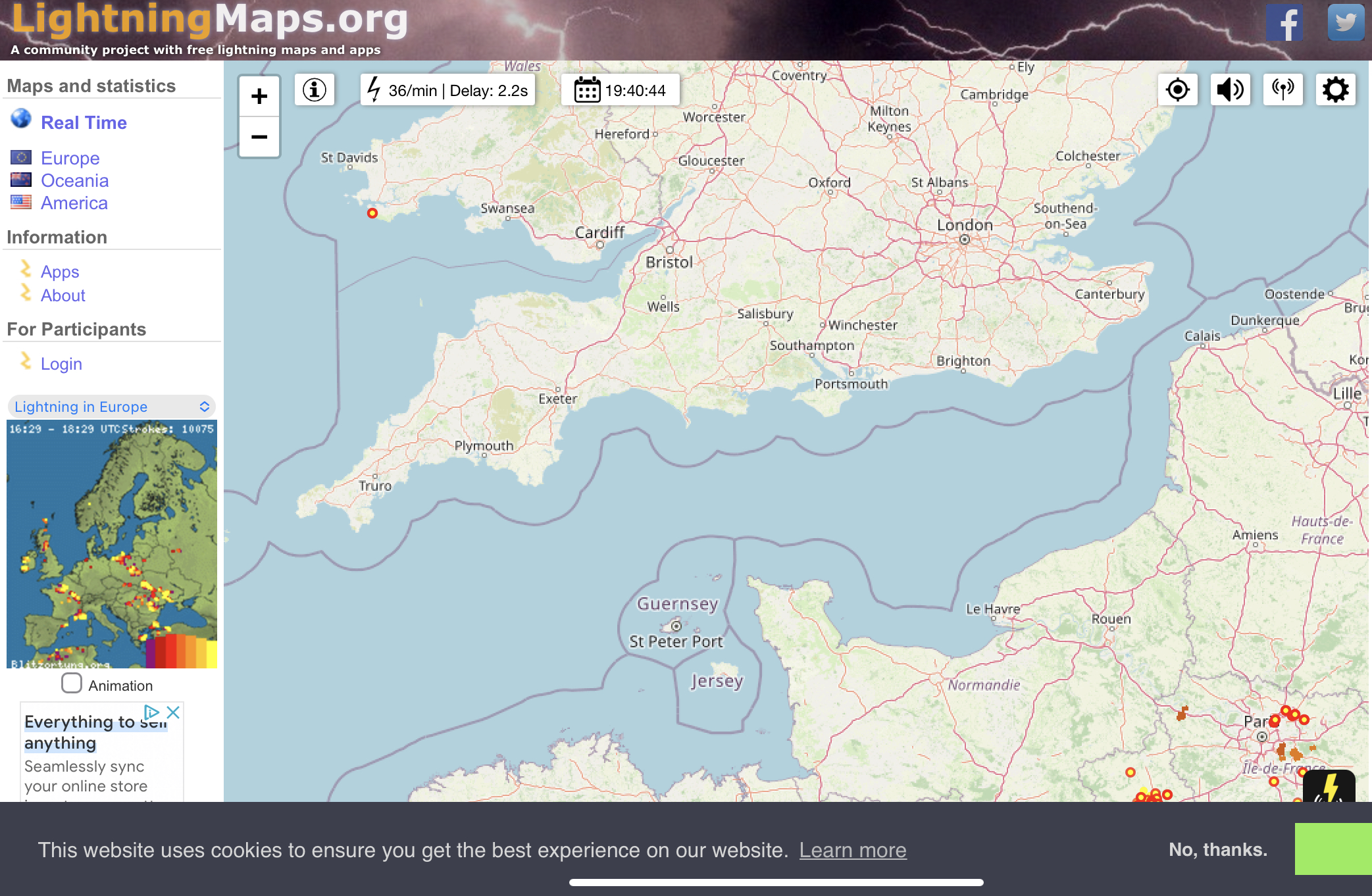Click the Brighton label on the map

coord(963,361)
